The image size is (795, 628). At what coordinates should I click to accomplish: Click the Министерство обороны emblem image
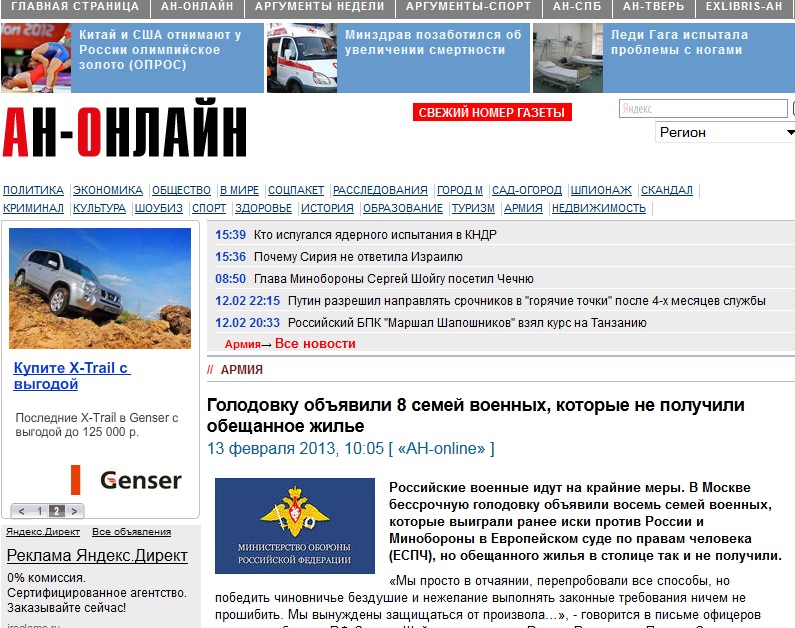click(x=294, y=525)
